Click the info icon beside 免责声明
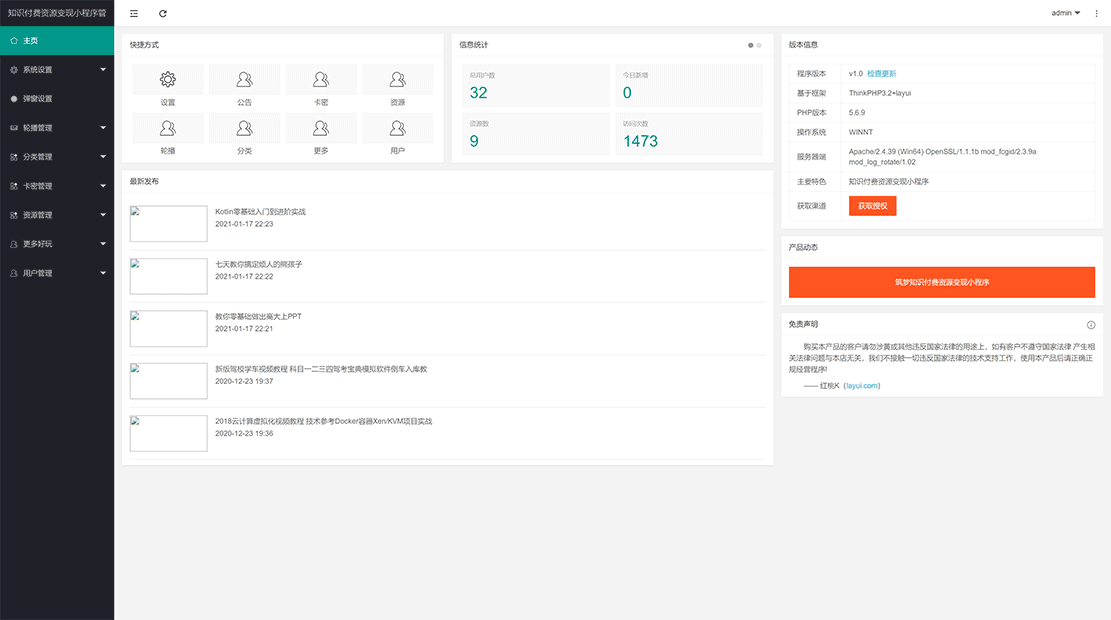Screen dimensions: 1111x620 1091,325
